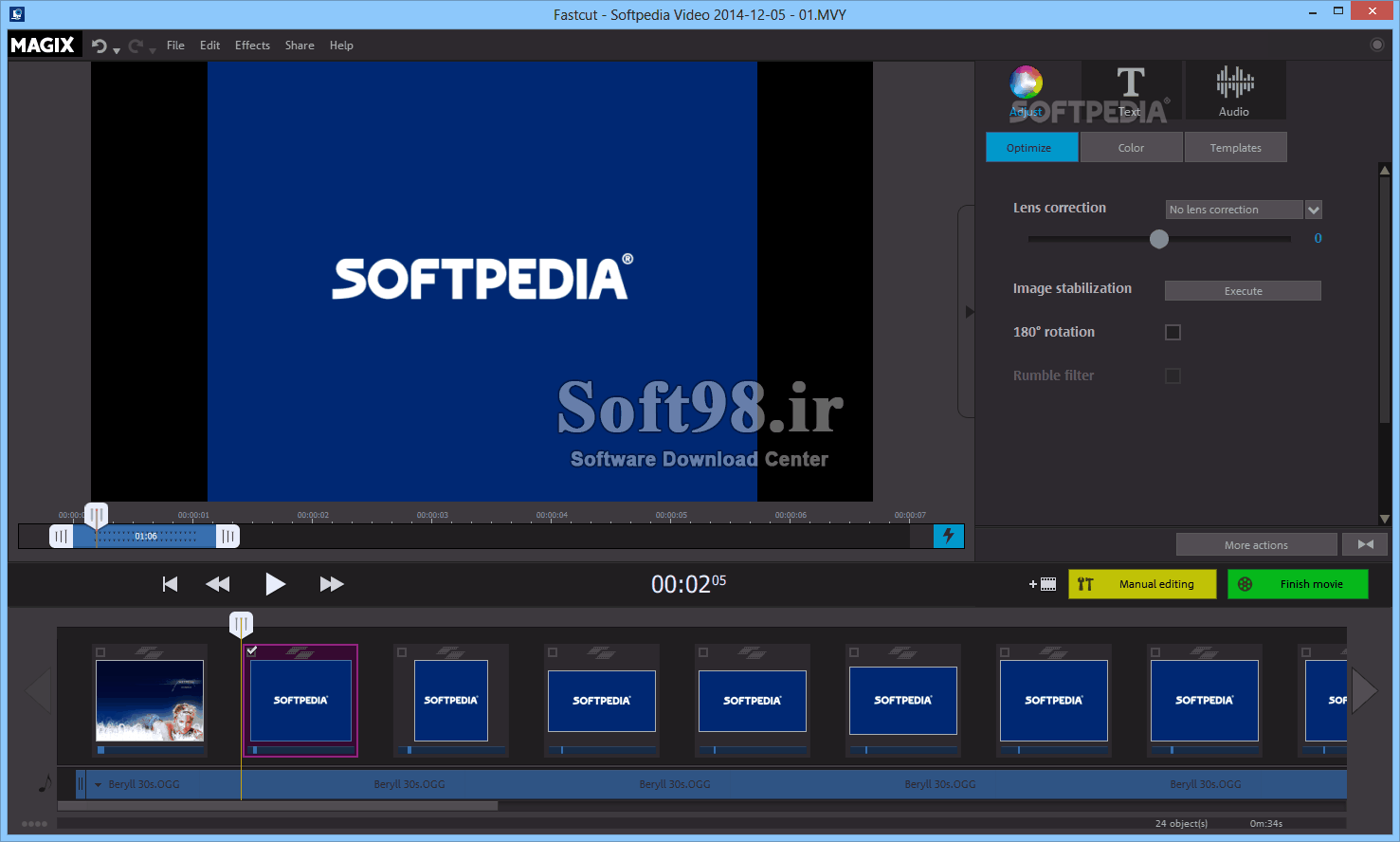Click the preview playhead marker

[96, 515]
